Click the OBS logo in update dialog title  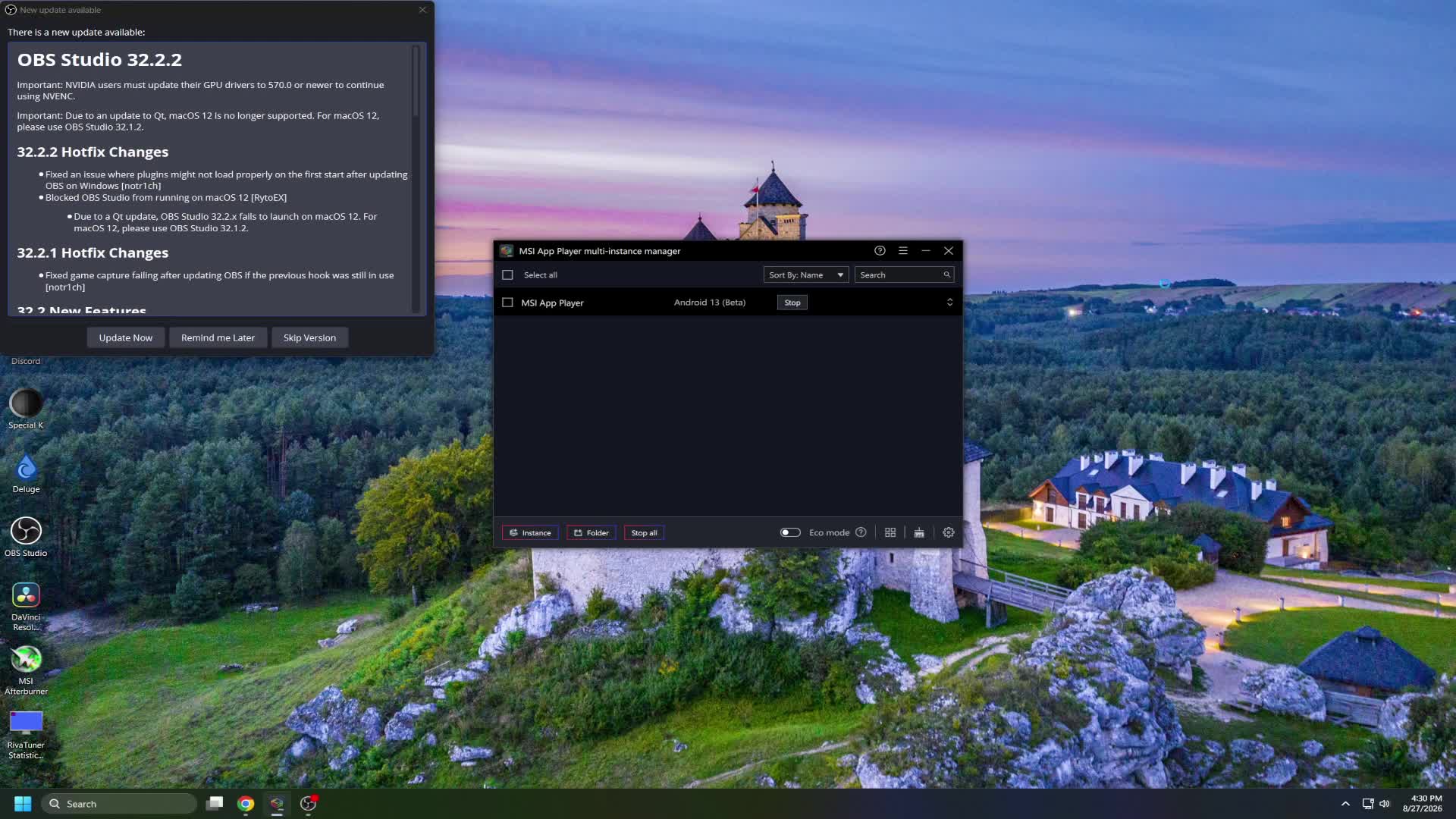click(x=11, y=10)
